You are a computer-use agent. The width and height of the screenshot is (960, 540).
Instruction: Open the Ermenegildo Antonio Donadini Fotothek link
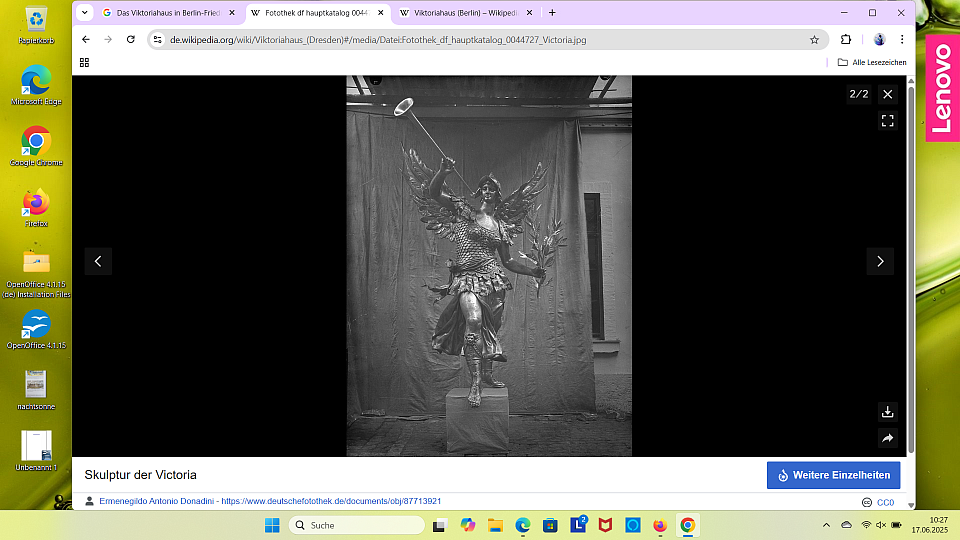pyautogui.click(x=270, y=501)
